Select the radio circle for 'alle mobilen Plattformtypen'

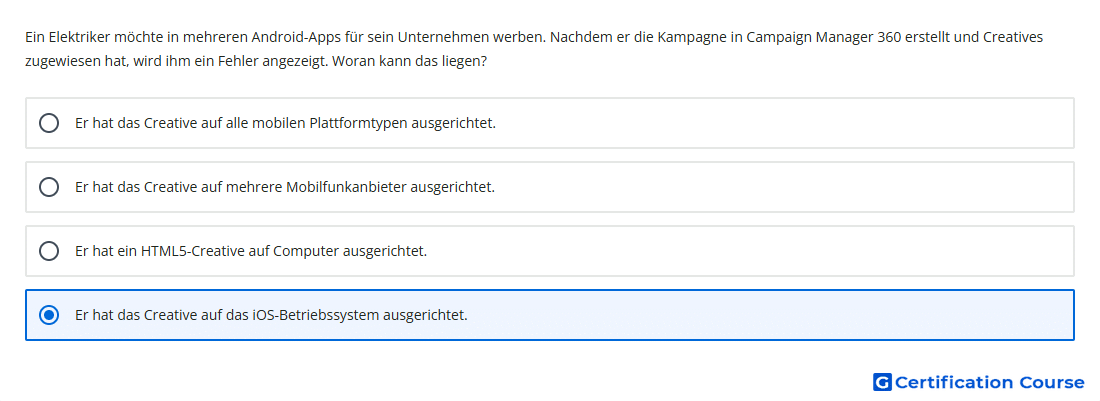tap(49, 123)
